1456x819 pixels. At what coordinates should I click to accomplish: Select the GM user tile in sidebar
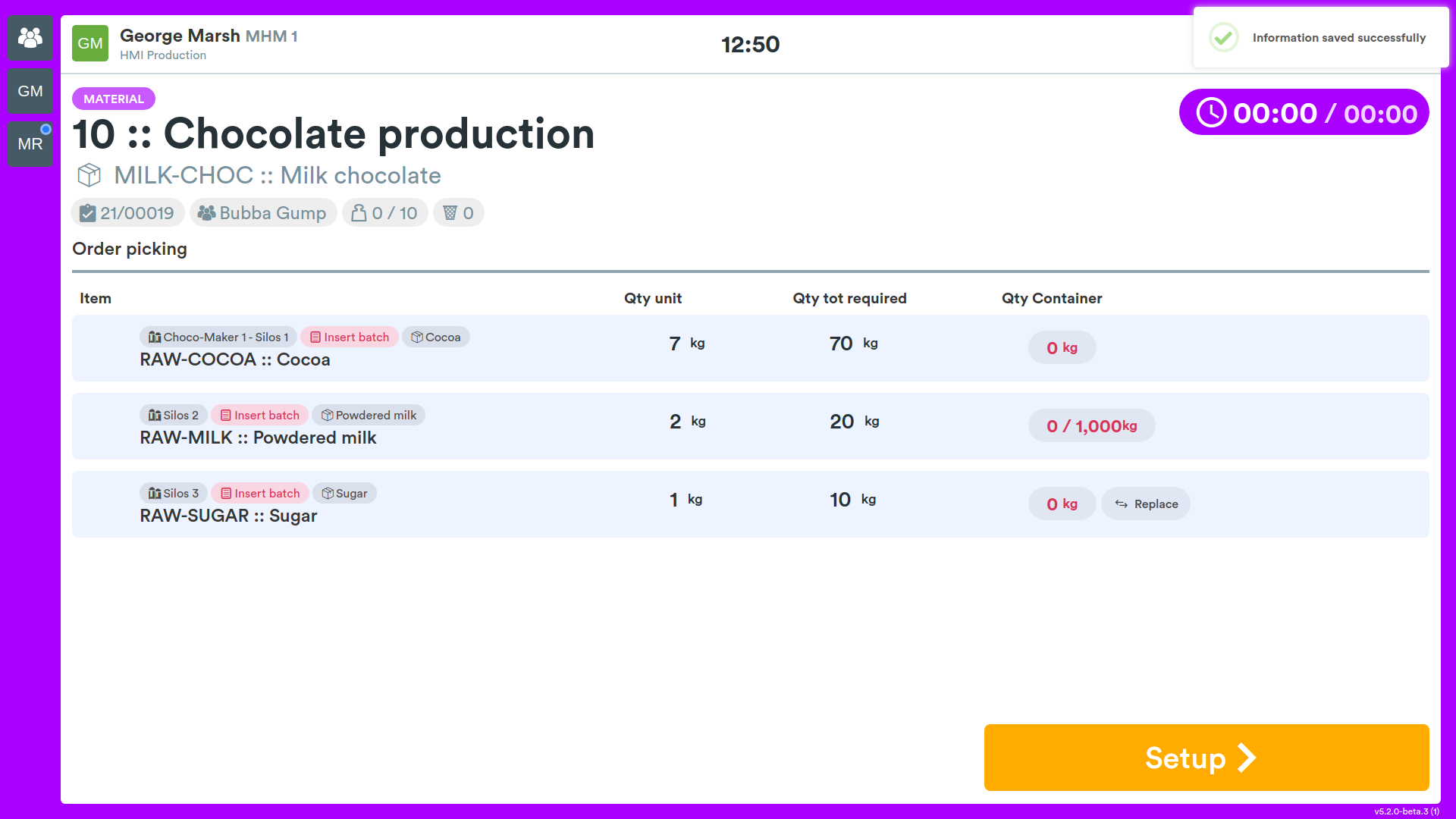[x=30, y=91]
